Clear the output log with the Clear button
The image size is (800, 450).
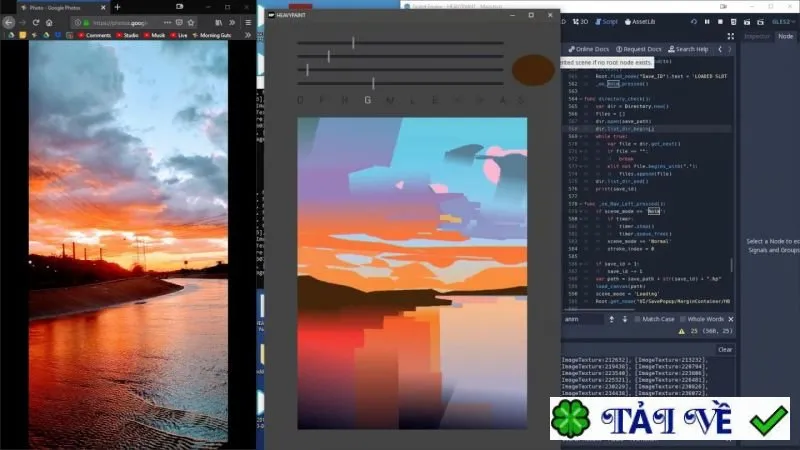point(725,349)
